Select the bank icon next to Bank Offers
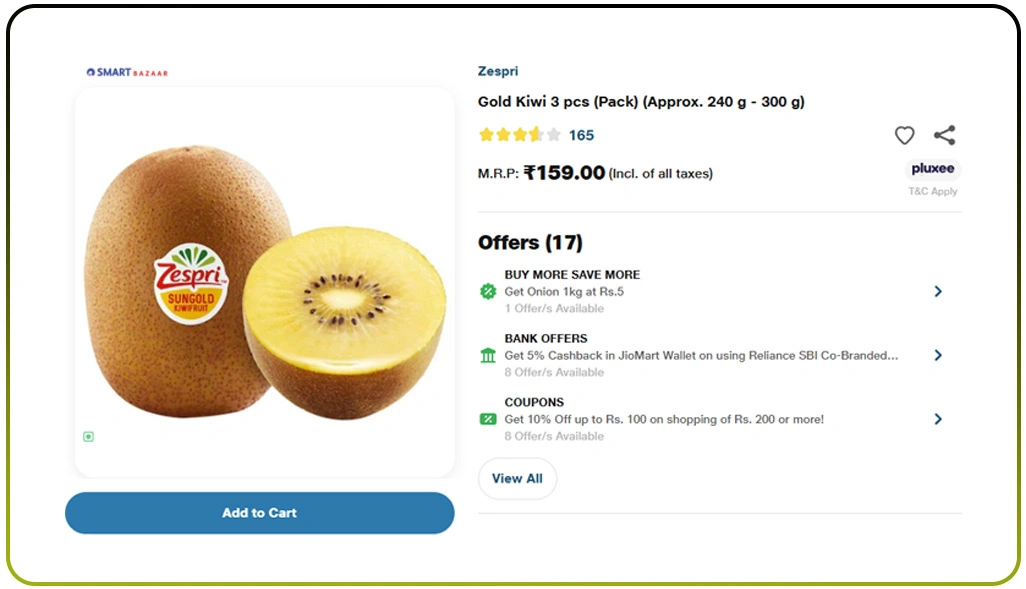The height and width of the screenshot is (589, 1026). pos(488,355)
